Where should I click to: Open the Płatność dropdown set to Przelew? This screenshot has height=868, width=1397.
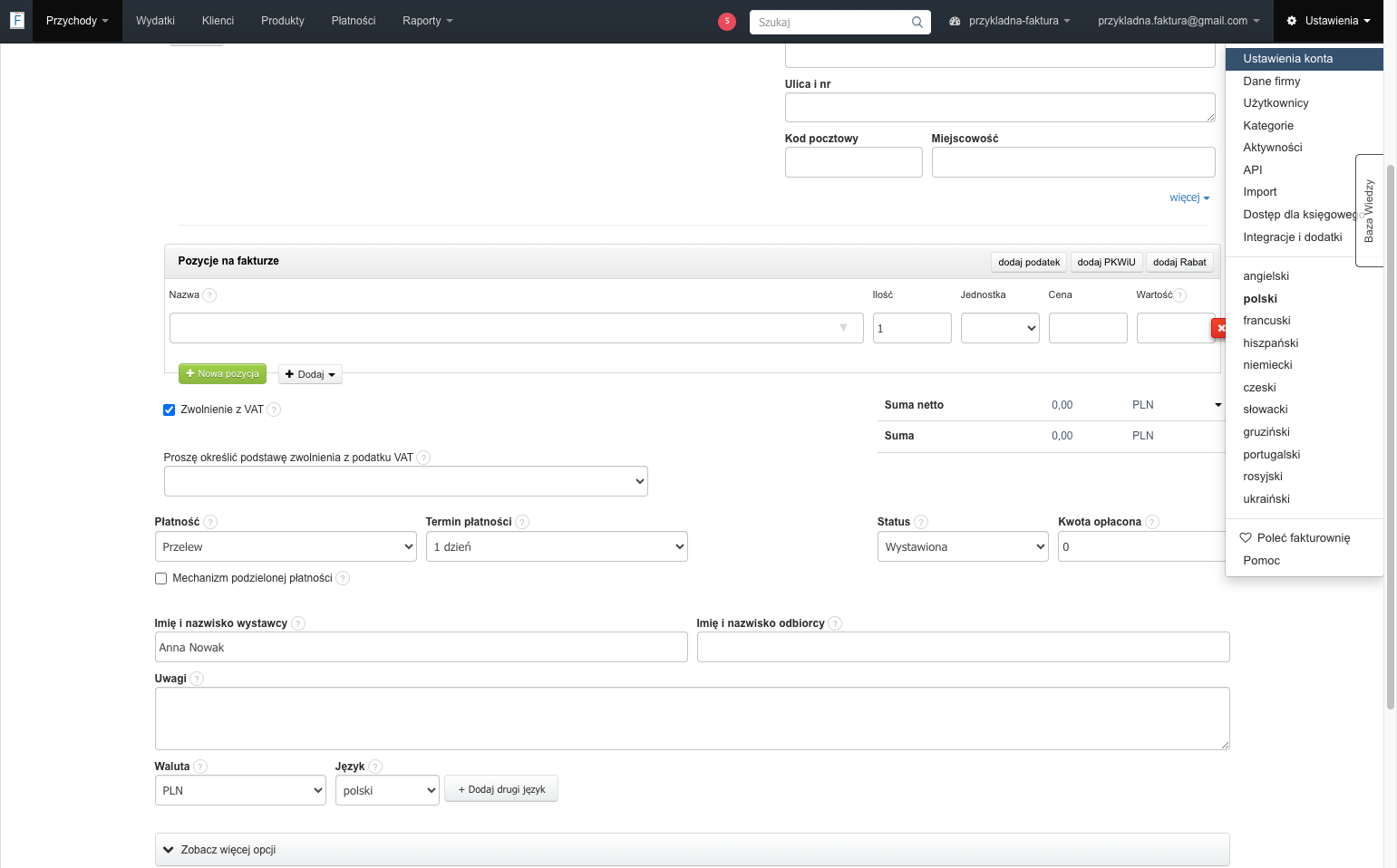point(286,546)
